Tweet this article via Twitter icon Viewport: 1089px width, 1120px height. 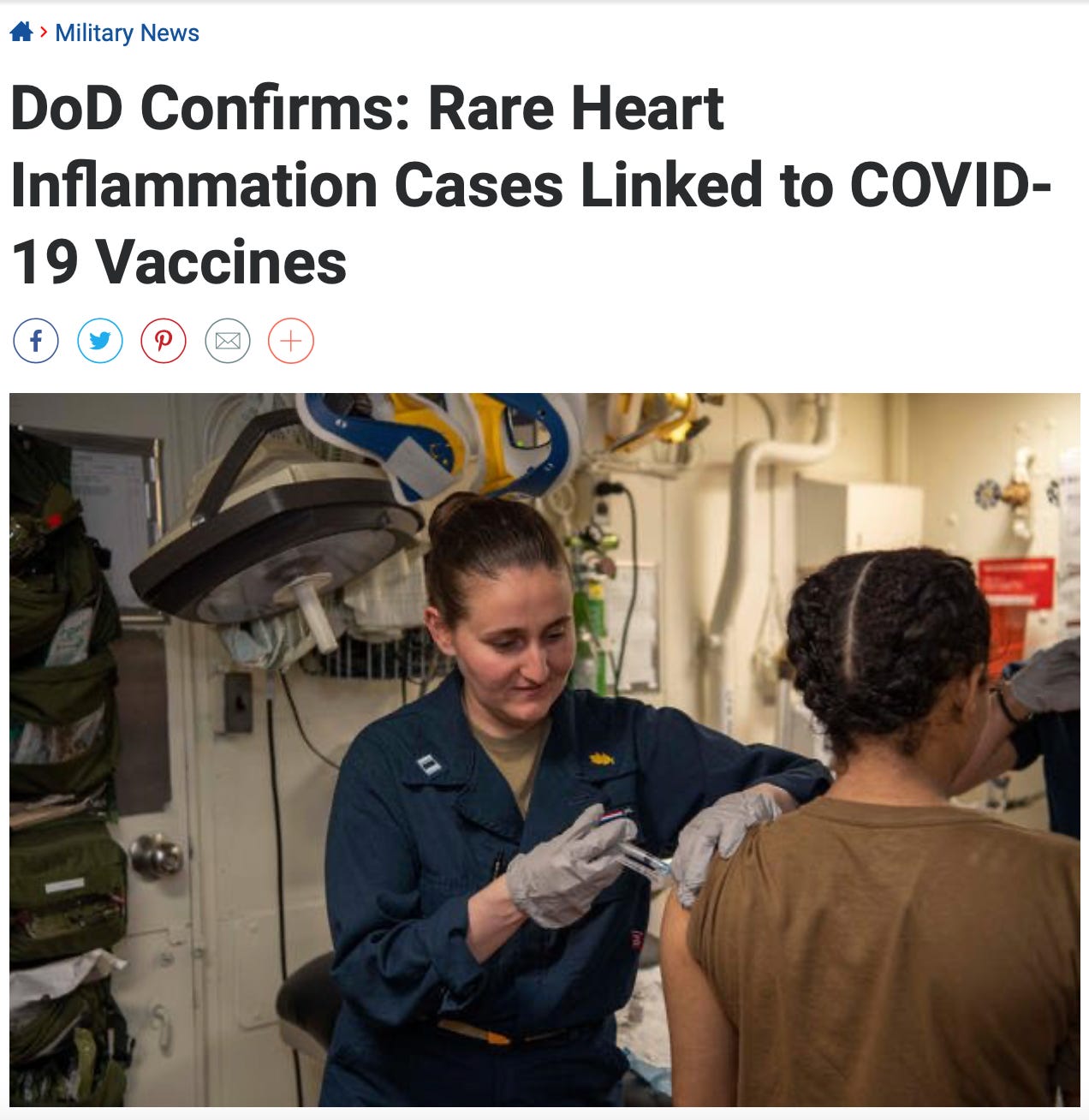coord(100,341)
